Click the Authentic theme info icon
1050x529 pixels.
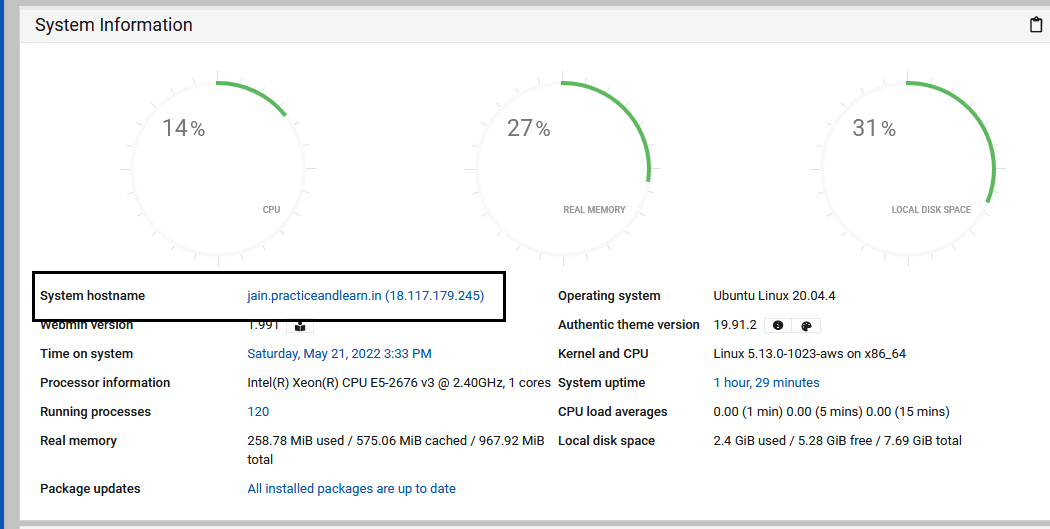coord(779,326)
